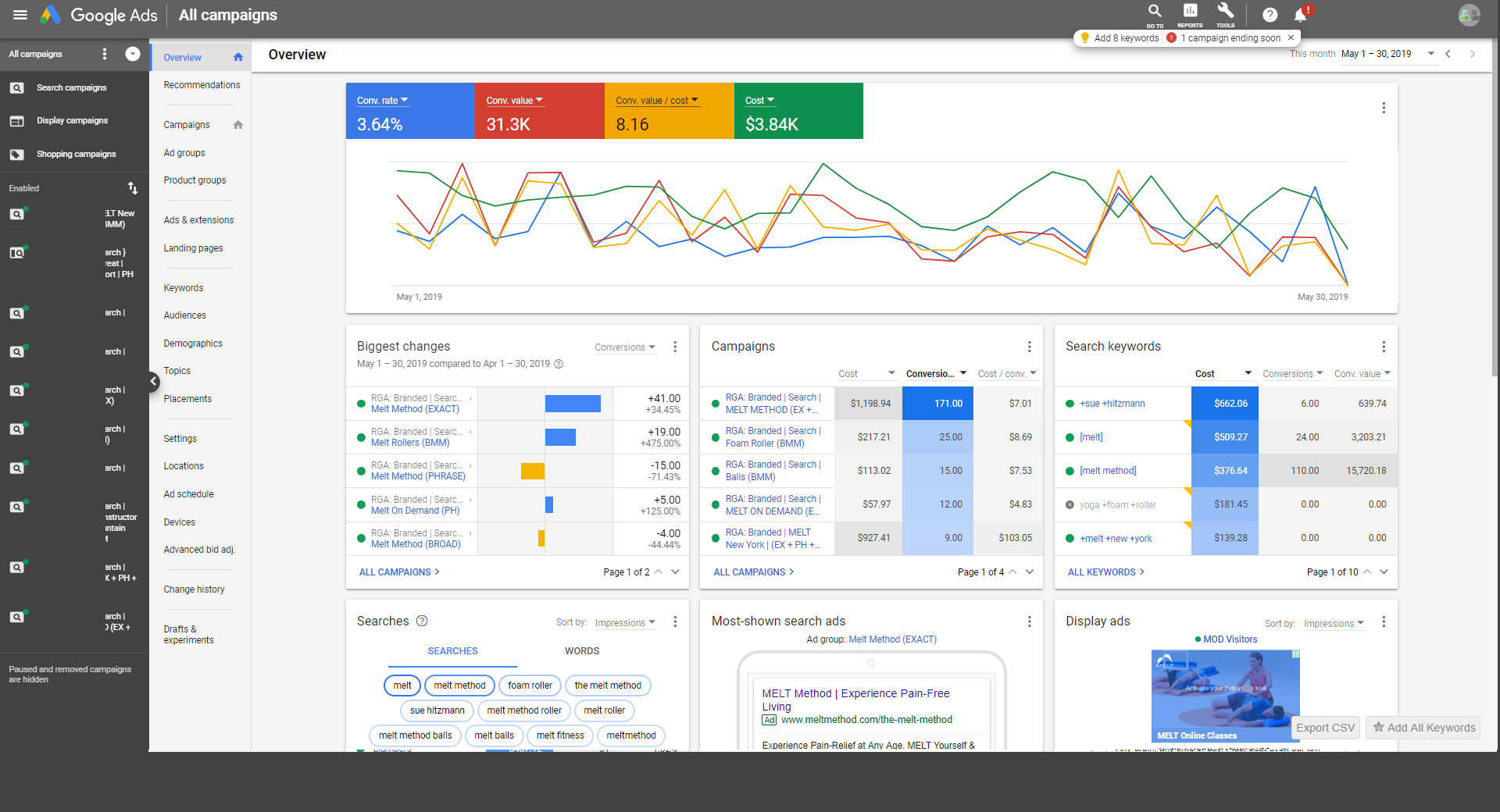Change the Conv. rate metric dropdown
This screenshot has width=1500, height=812.
(383, 101)
